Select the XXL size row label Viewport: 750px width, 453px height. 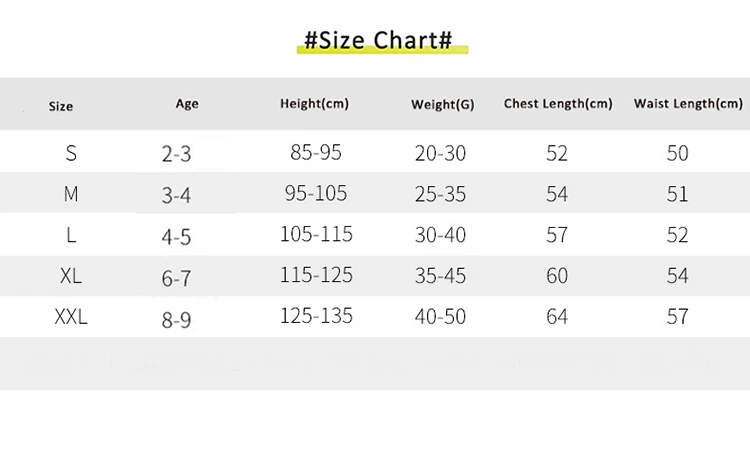tap(71, 318)
